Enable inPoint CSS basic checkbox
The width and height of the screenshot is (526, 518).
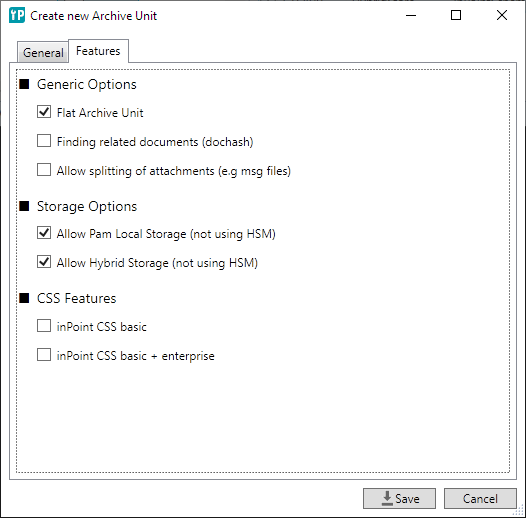point(44,326)
